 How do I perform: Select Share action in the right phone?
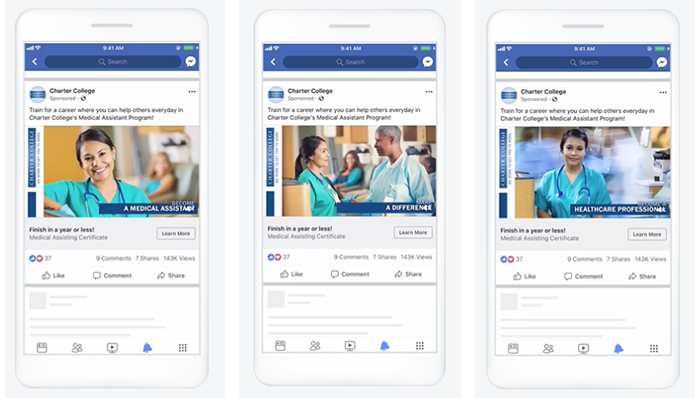[x=642, y=276]
